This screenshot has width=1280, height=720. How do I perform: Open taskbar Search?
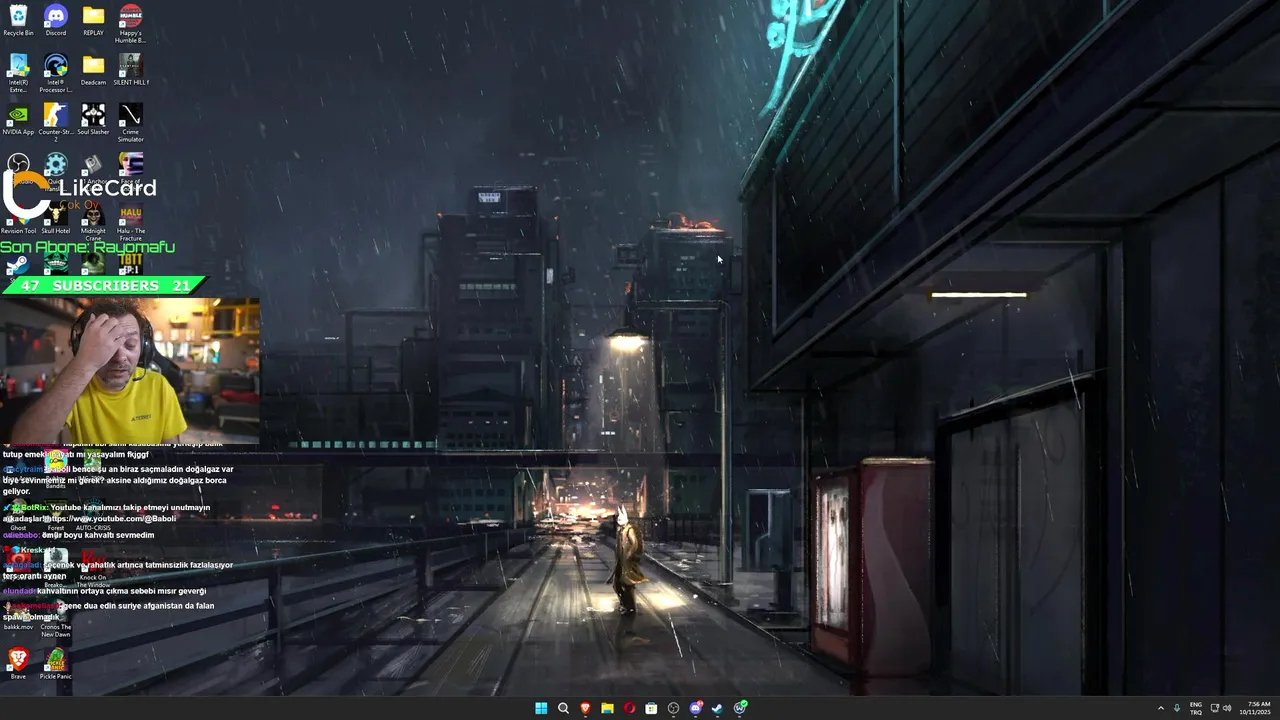point(563,708)
